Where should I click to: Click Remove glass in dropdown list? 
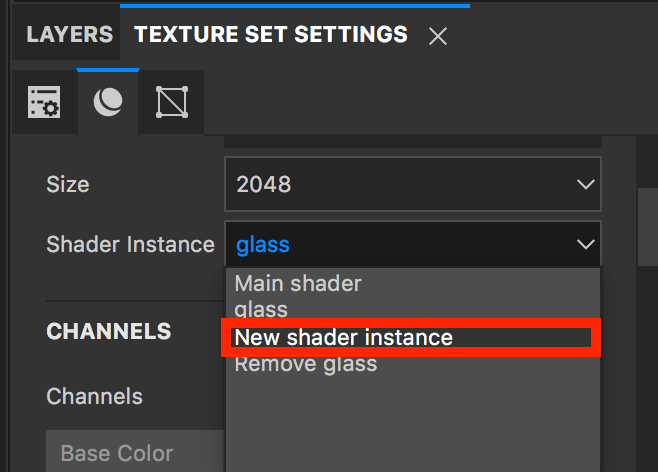(x=306, y=364)
